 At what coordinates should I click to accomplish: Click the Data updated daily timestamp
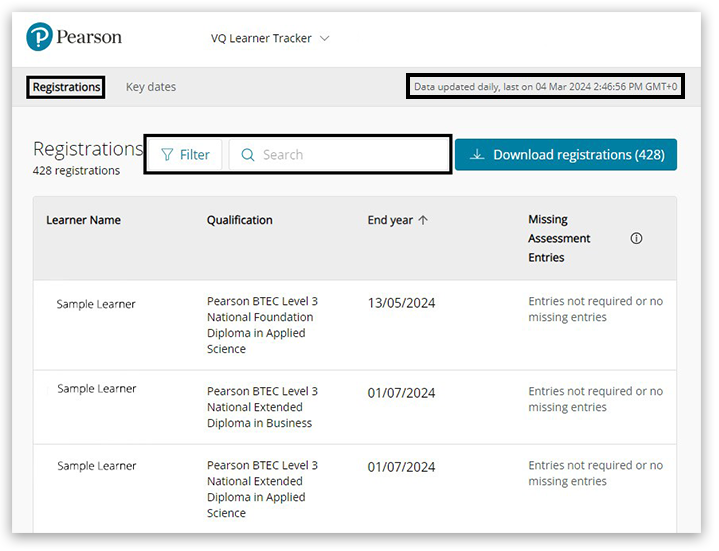click(x=545, y=87)
